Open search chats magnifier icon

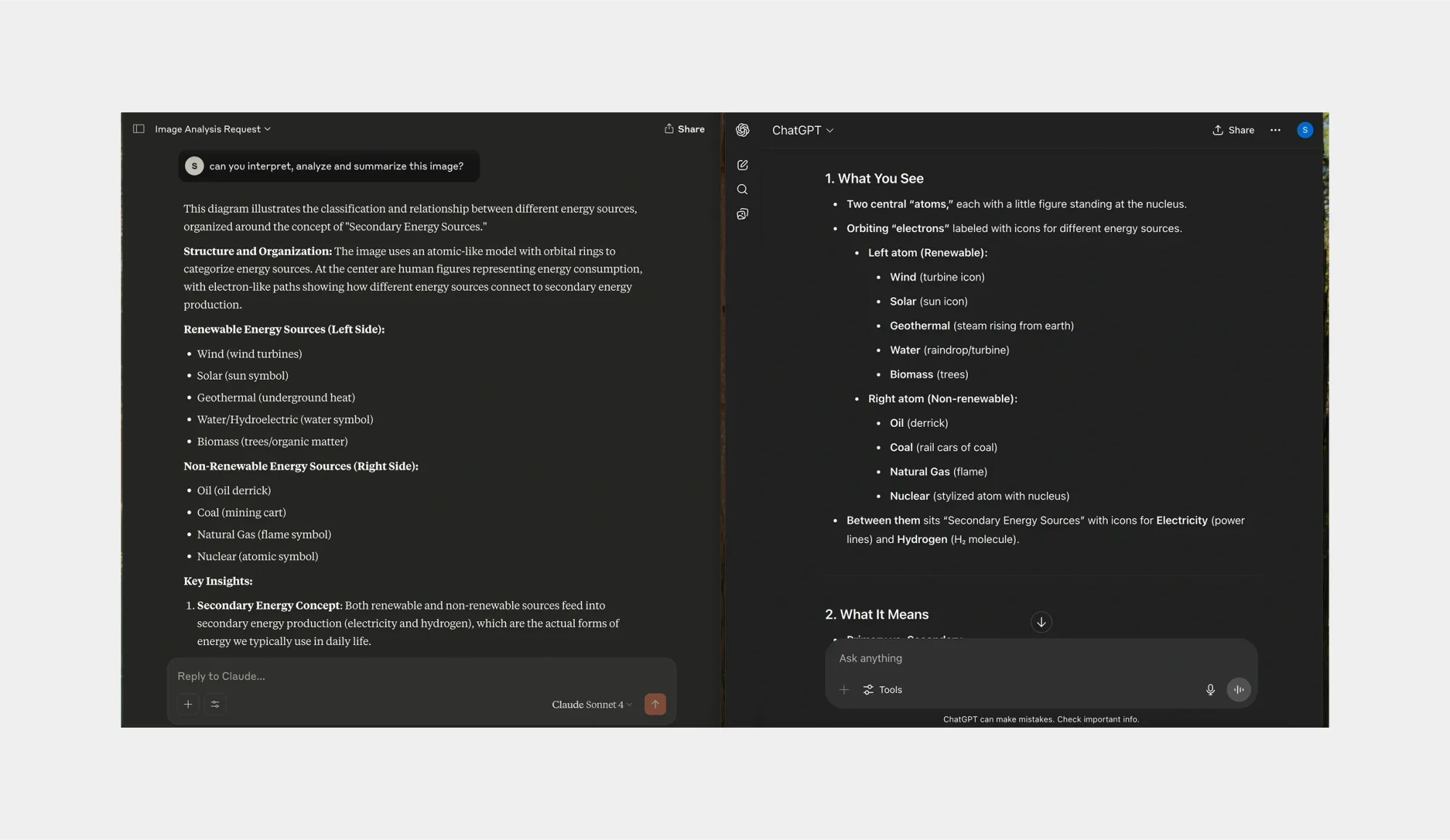pos(742,190)
